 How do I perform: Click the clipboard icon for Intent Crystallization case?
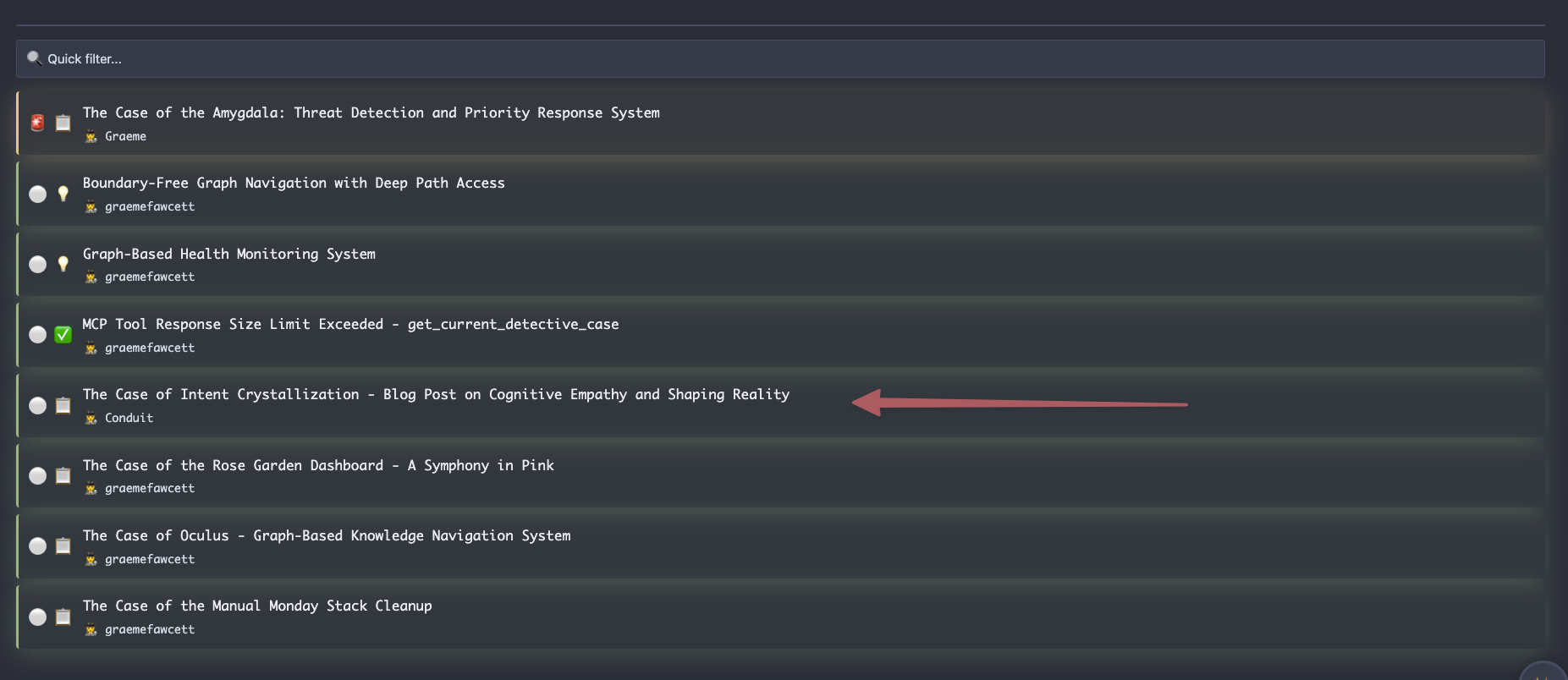(x=63, y=405)
